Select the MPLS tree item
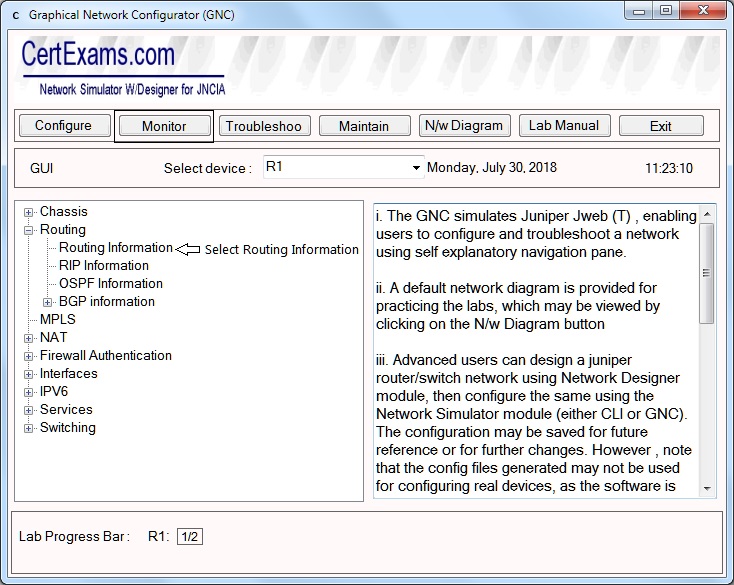 (58, 319)
